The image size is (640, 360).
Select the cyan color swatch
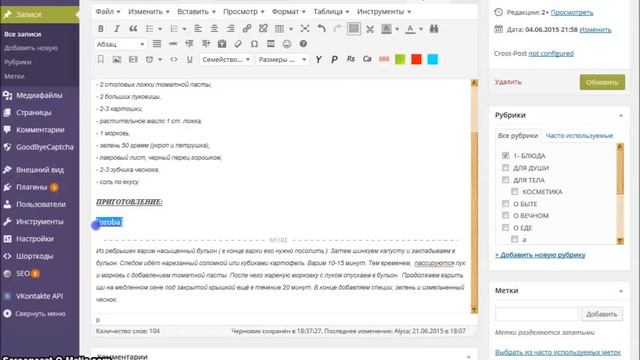pos(433,60)
